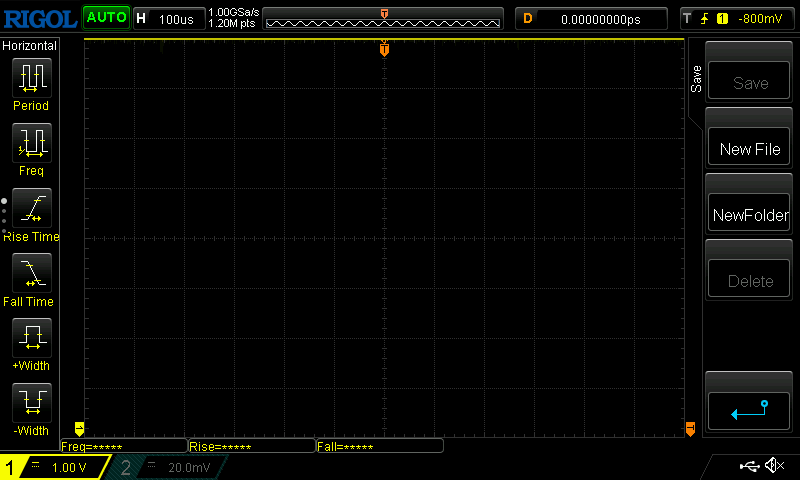Click the Fall=***** measurement readout

point(380,446)
